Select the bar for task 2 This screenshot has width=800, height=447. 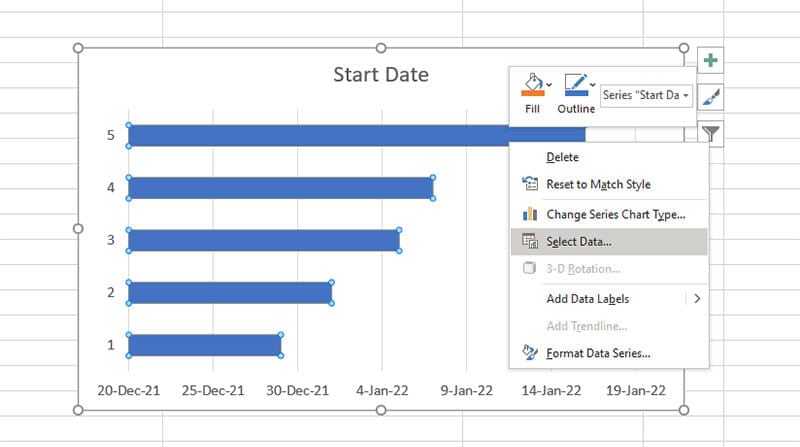230,293
